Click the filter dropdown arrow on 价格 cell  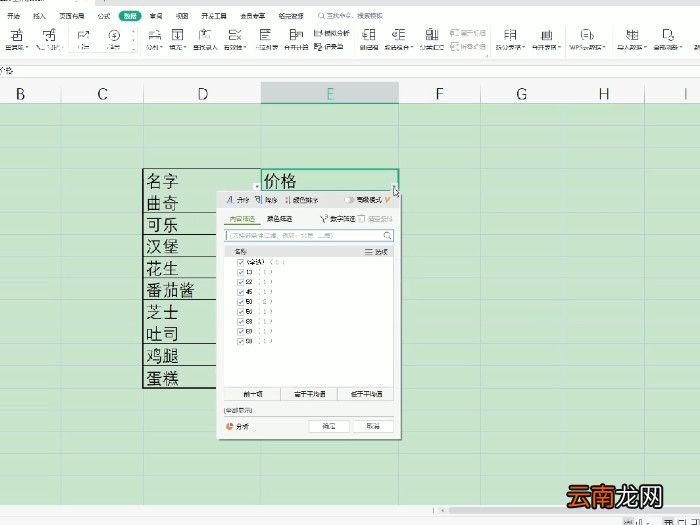point(394,187)
